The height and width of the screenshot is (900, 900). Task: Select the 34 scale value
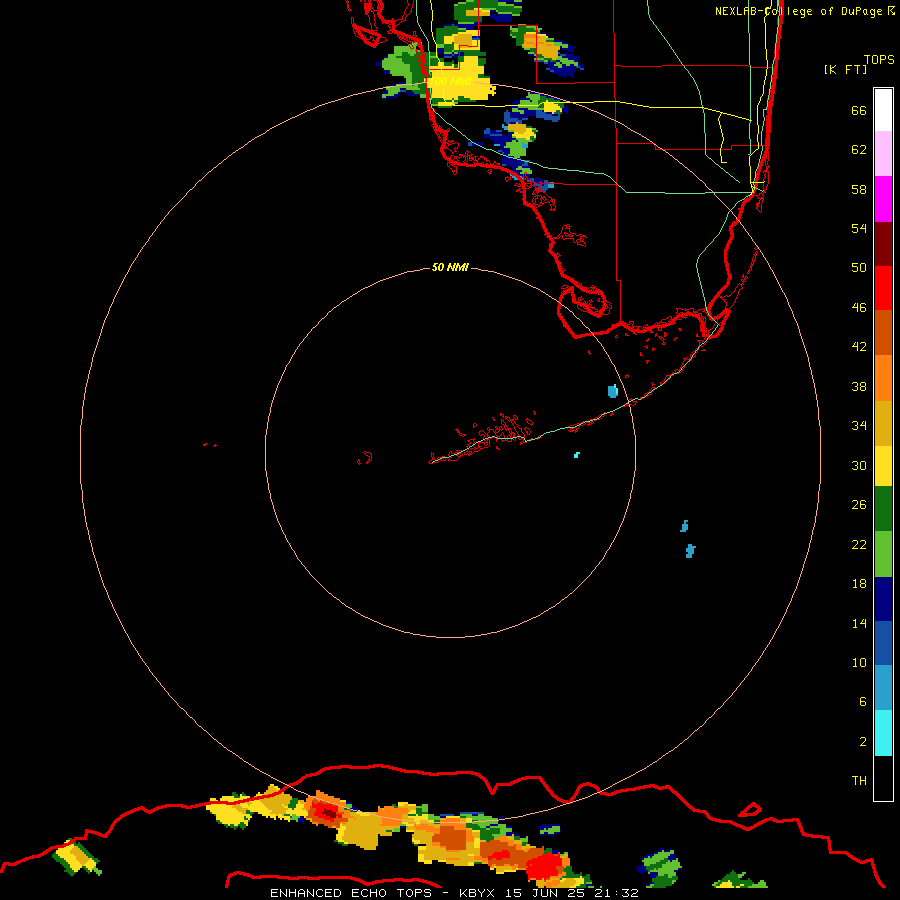(x=859, y=426)
